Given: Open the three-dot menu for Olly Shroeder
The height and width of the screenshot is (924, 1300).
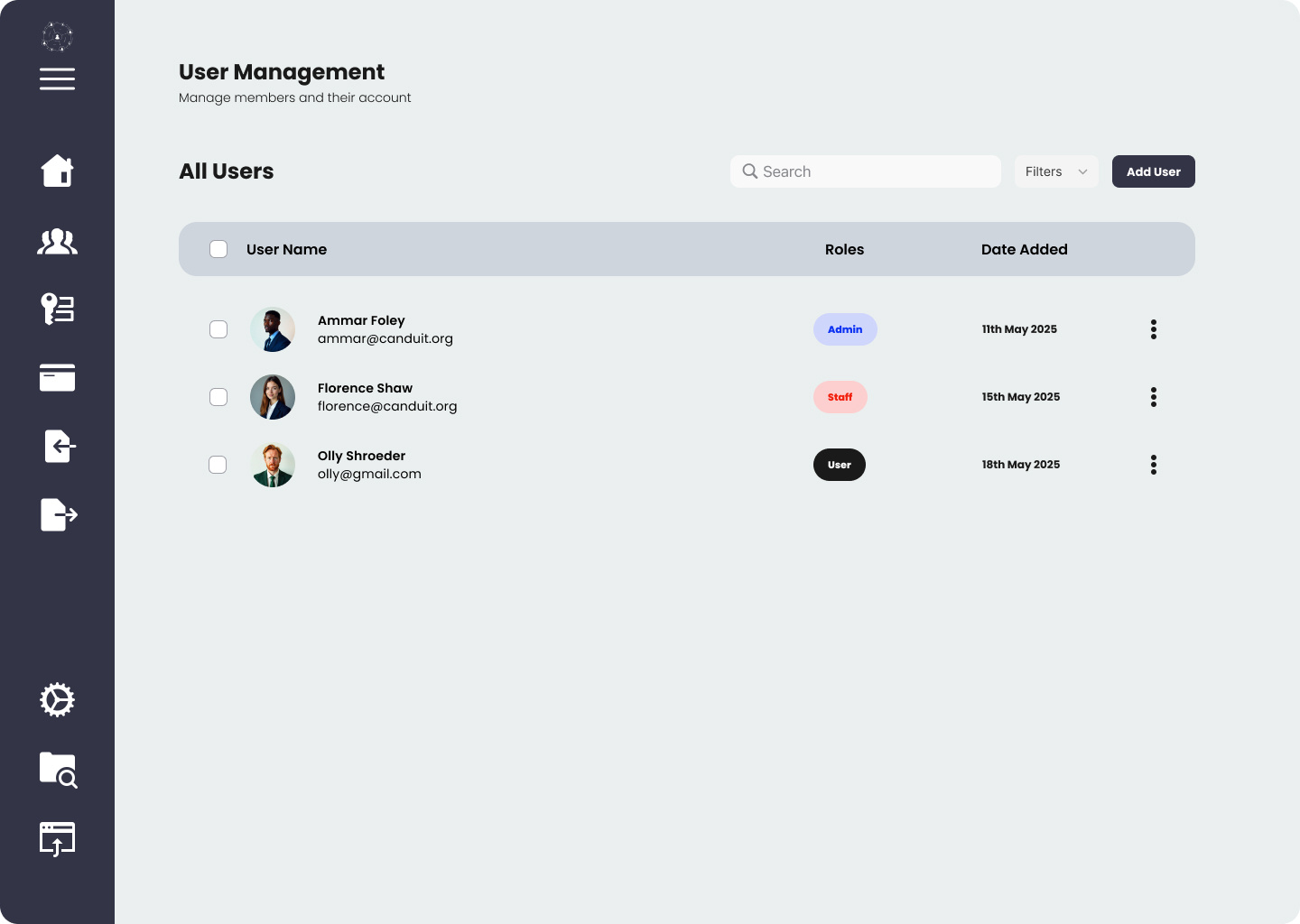Looking at the screenshot, I should (x=1154, y=465).
